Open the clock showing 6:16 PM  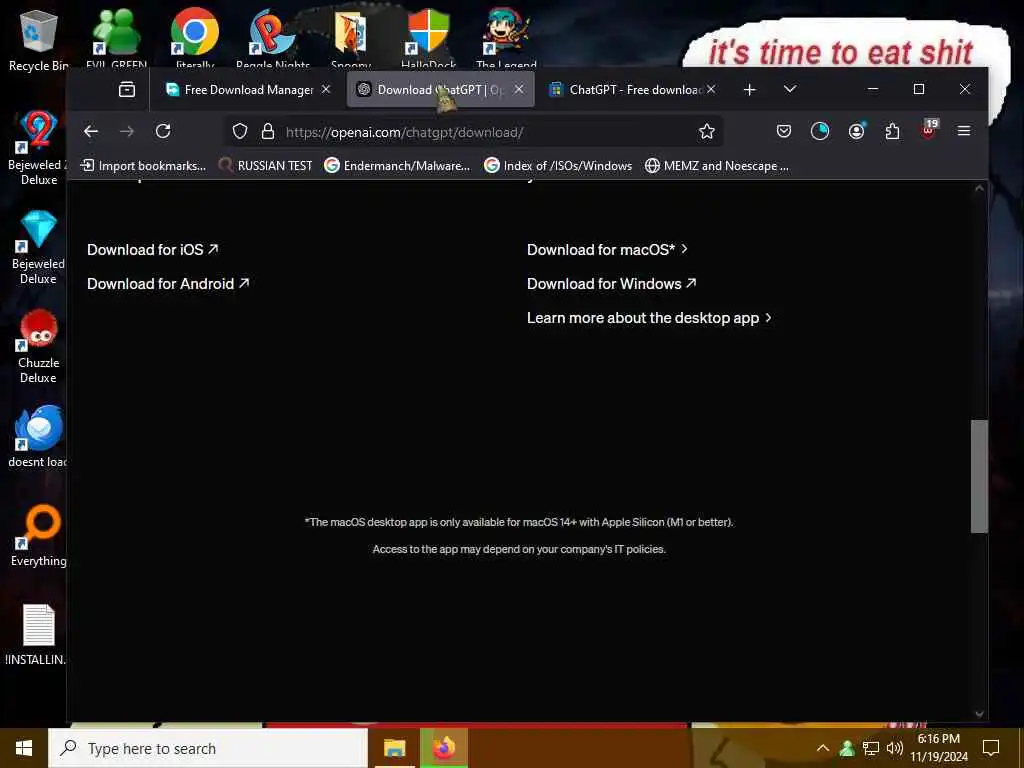[x=939, y=748]
